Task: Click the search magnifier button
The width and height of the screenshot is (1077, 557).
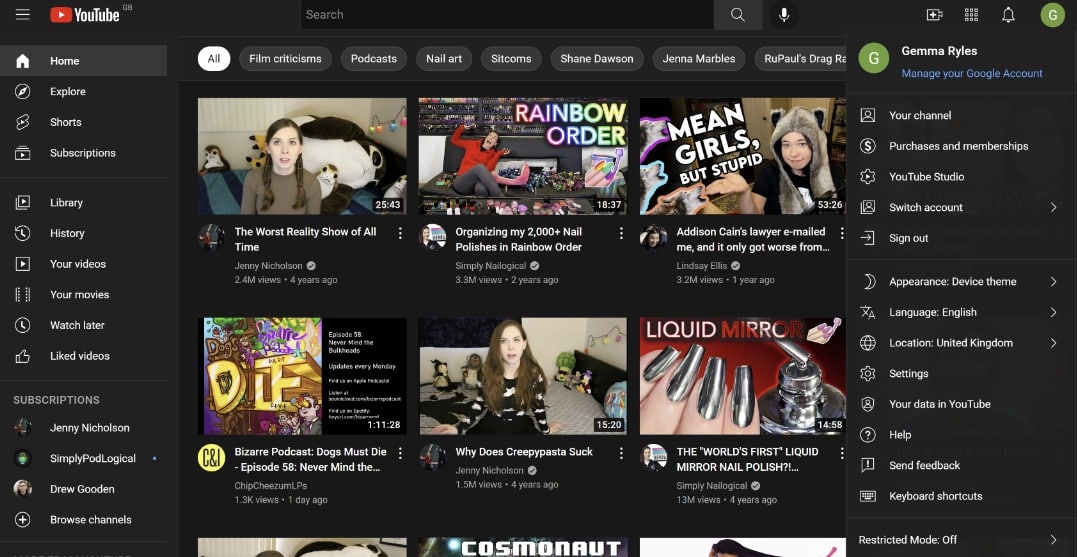Action: [x=738, y=14]
